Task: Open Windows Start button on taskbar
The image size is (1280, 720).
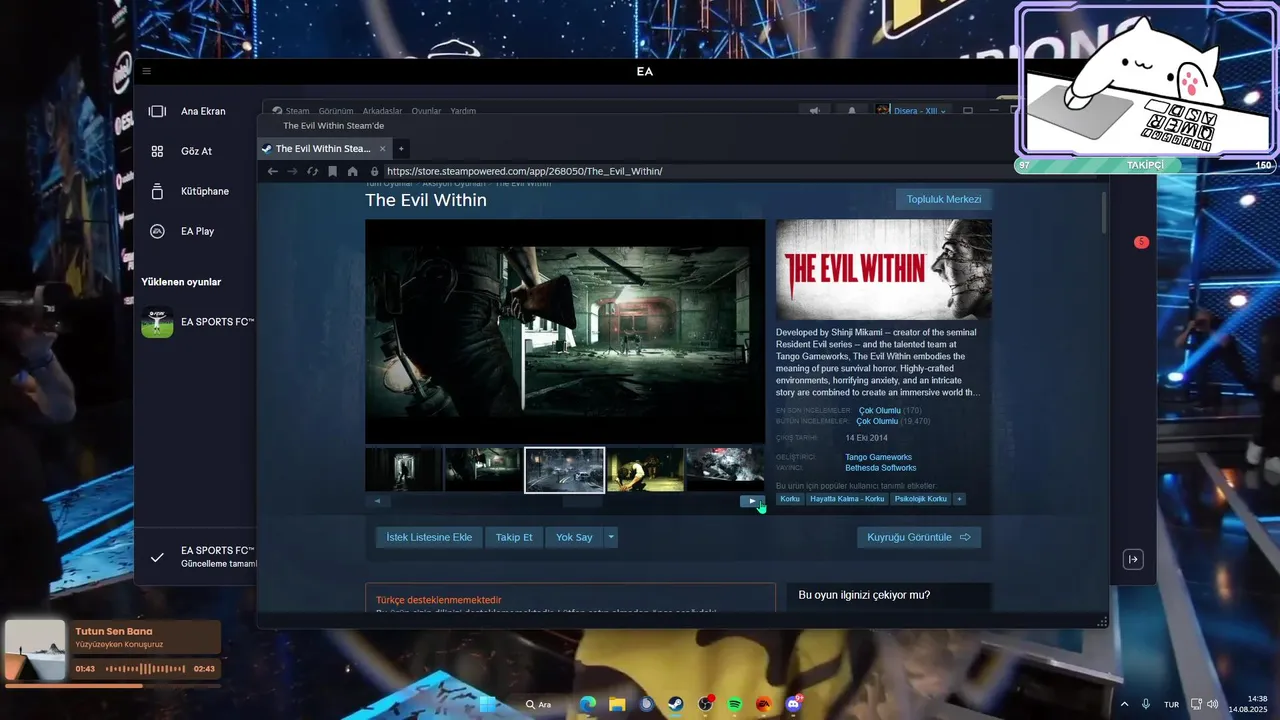Action: pyautogui.click(x=488, y=704)
